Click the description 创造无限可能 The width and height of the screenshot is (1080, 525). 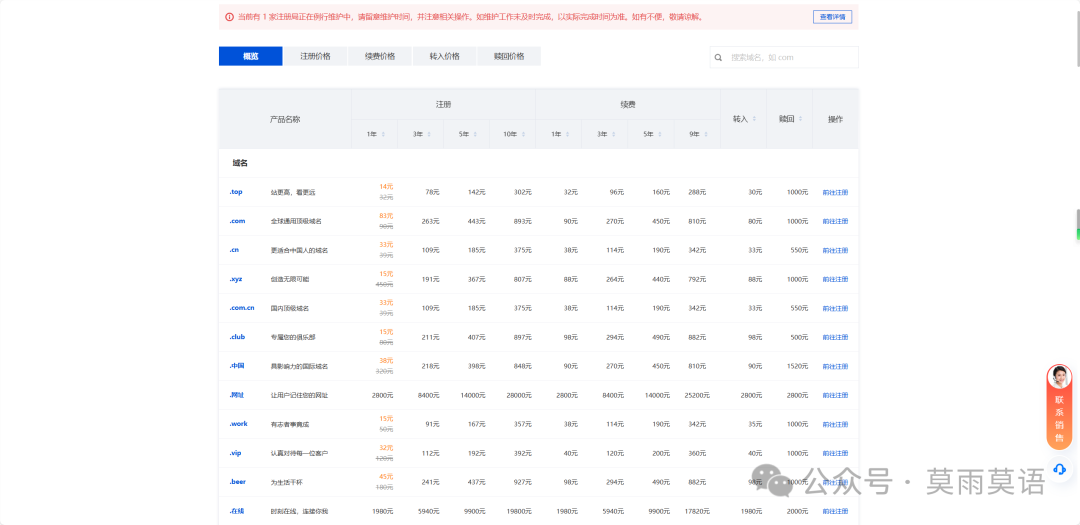click(x=290, y=279)
